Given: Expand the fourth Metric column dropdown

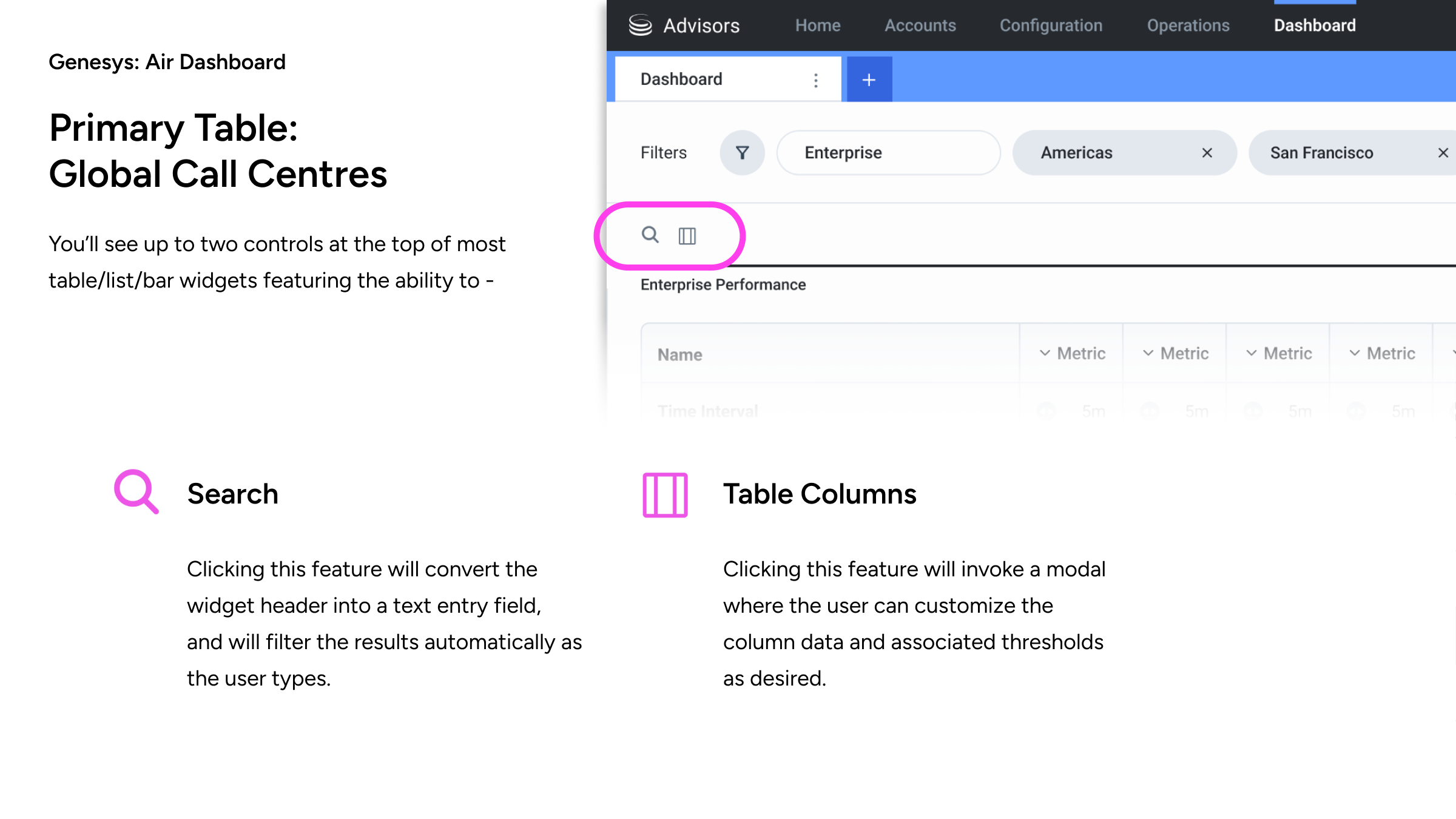Looking at the screenshot, I should point(1354,353).
